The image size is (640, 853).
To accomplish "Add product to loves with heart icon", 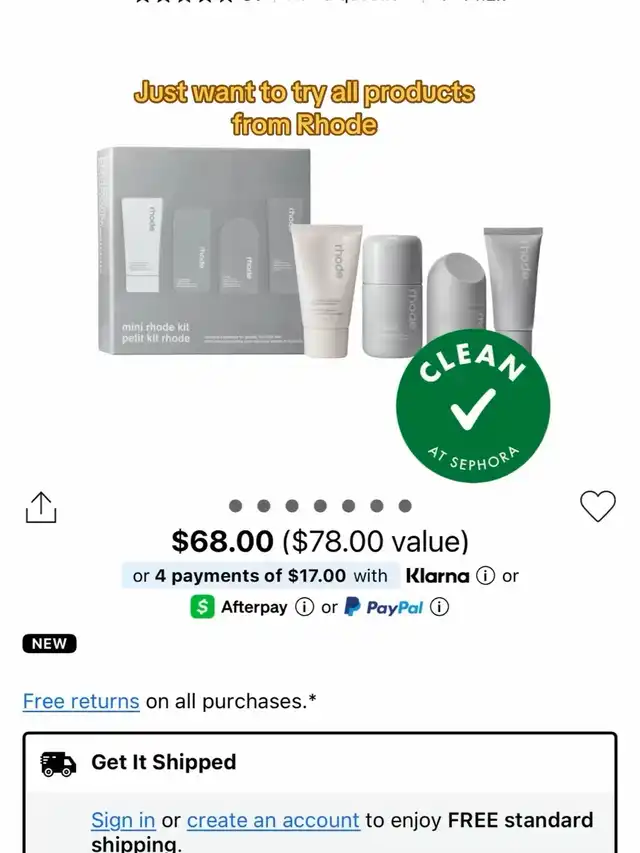I will [598, 506].
